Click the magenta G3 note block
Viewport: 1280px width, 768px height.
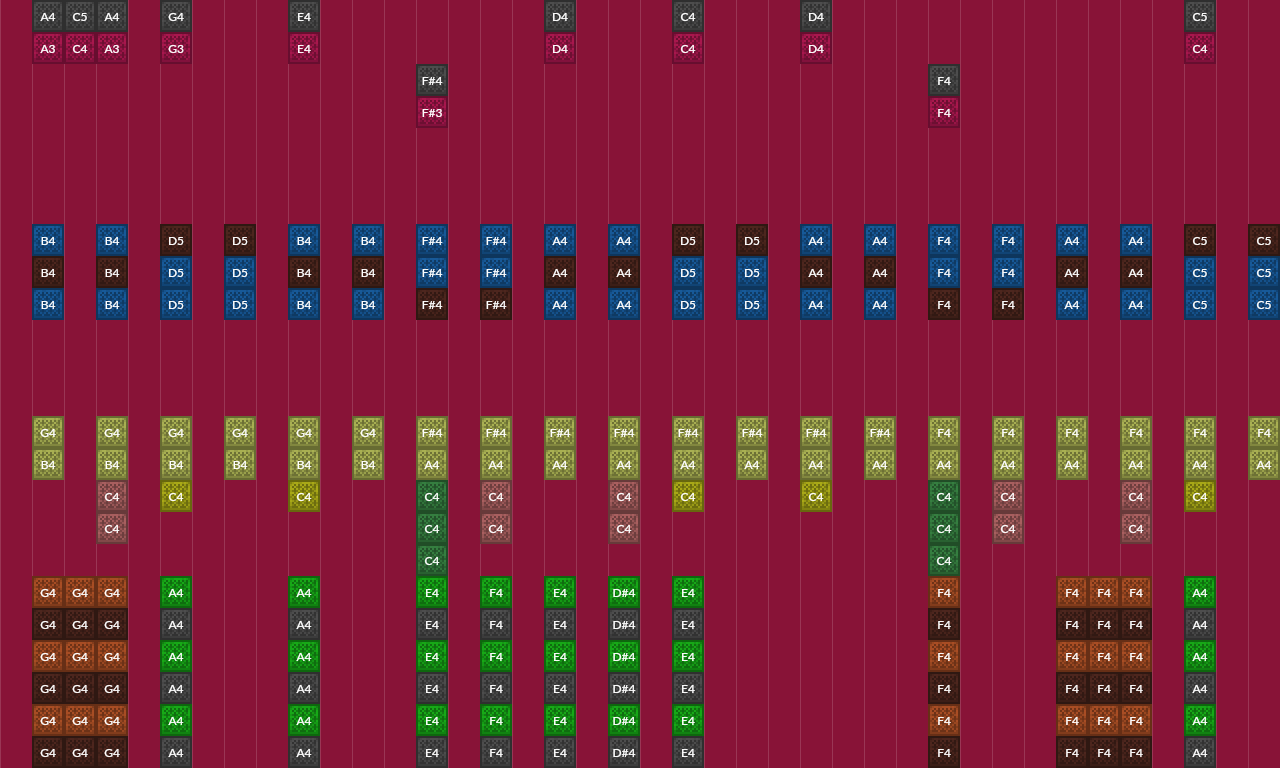pyautogui.click(x=176, y=49)
